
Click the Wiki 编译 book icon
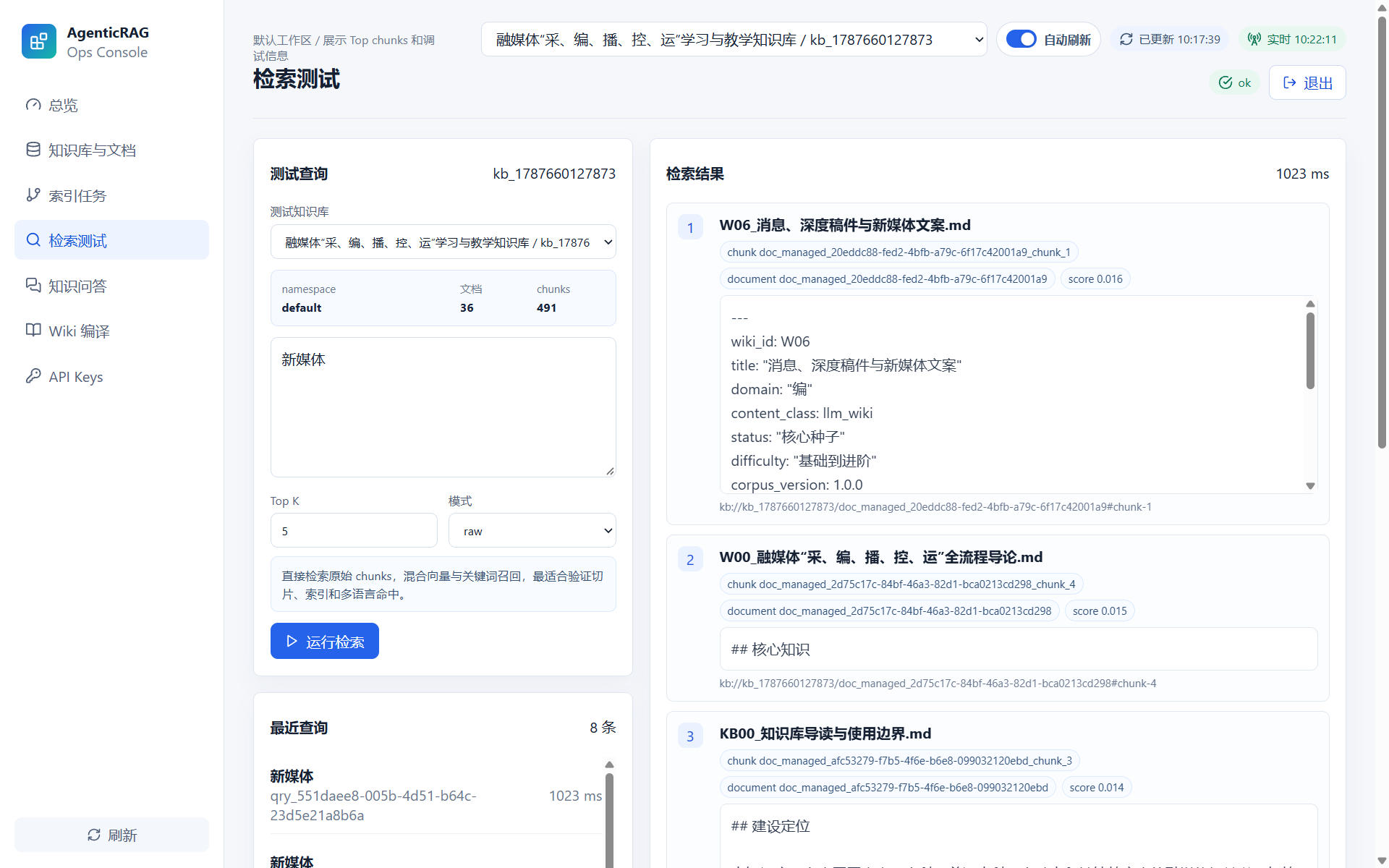pyautogui.click(x=33, y=330)
